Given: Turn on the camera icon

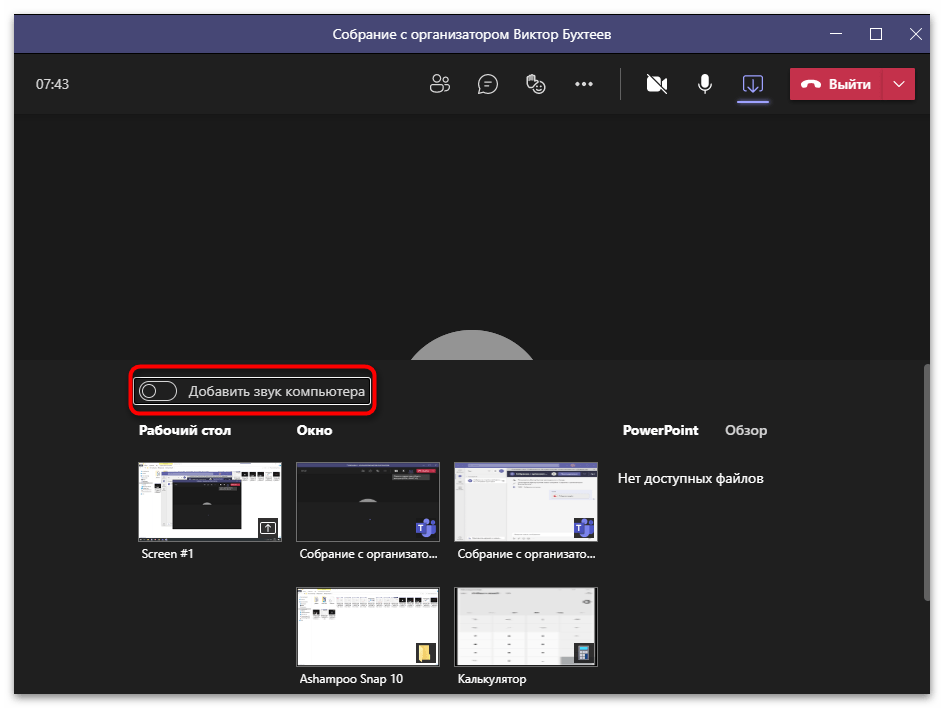Looking at the screenshot, I should (x=657, y=84).
